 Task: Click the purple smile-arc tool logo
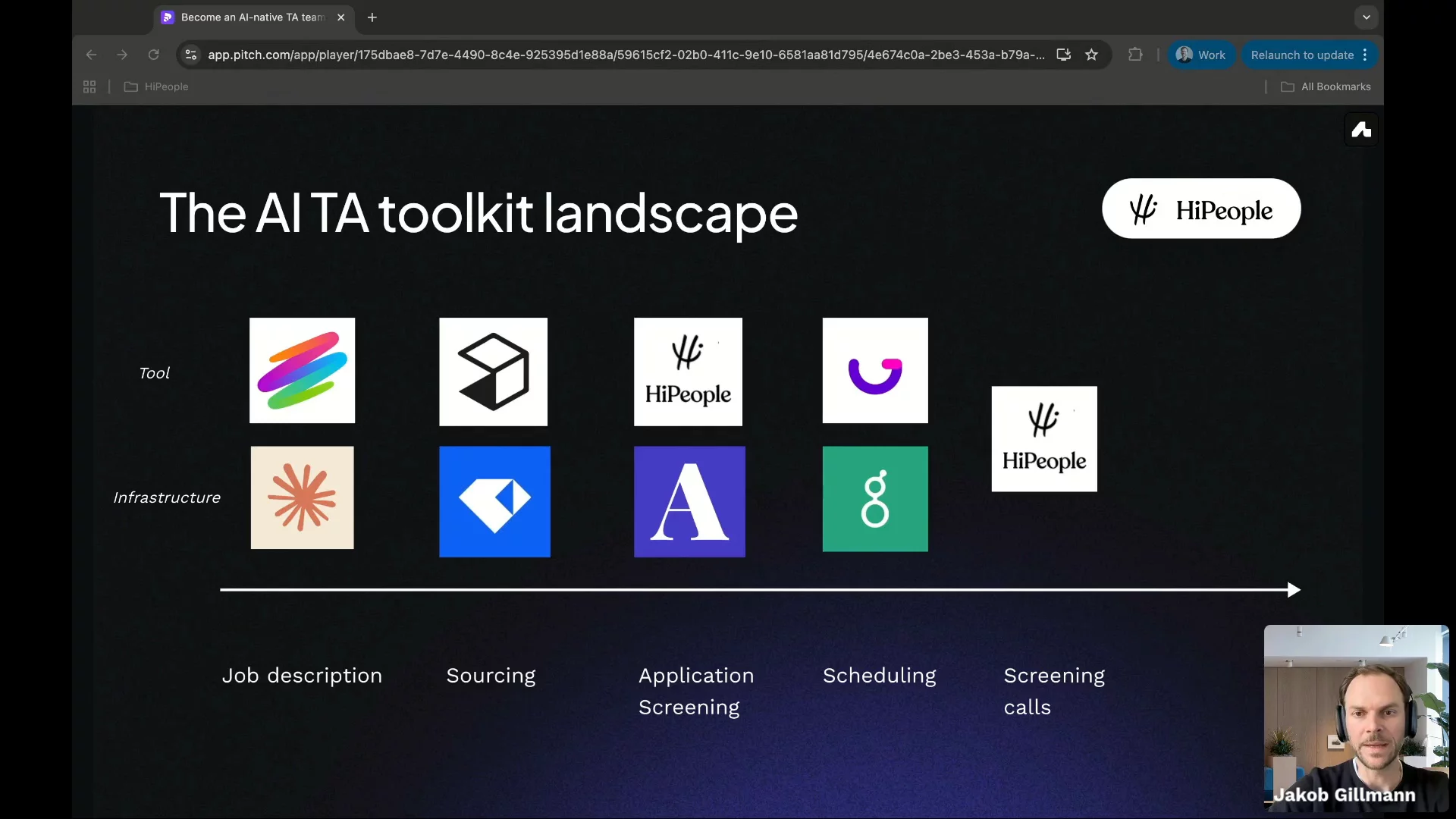[x=875, y=370]
